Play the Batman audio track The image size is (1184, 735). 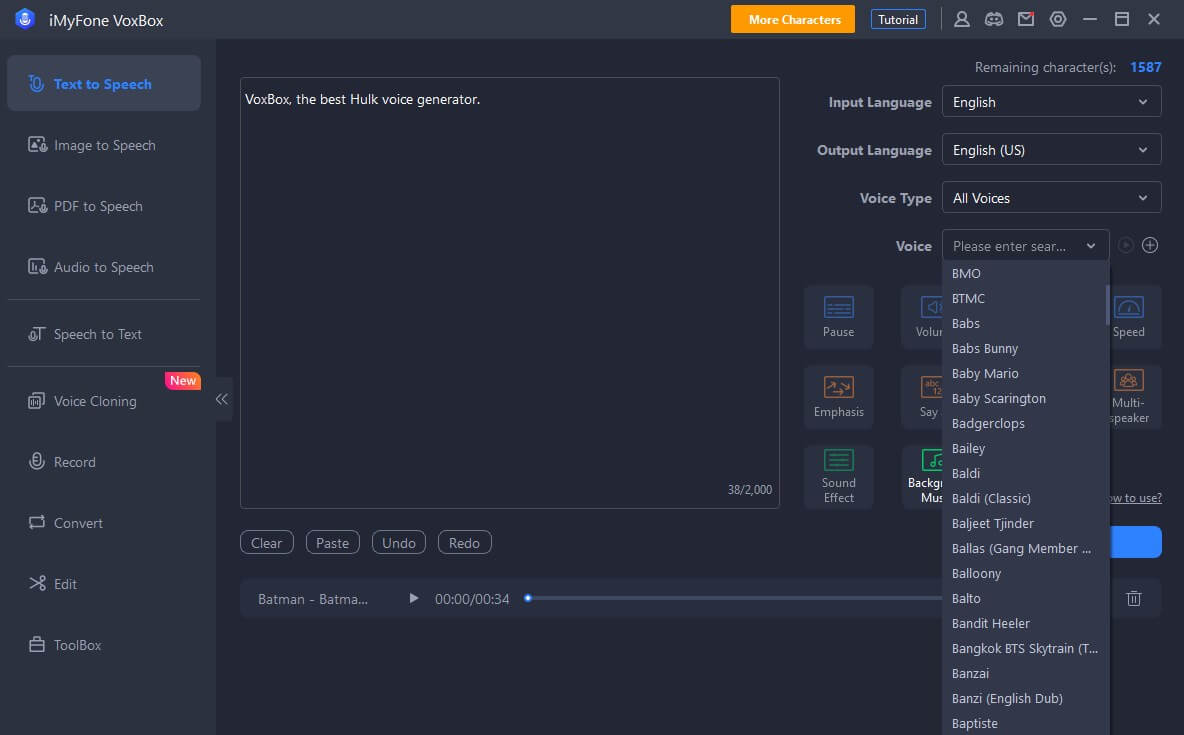(414, 598)
